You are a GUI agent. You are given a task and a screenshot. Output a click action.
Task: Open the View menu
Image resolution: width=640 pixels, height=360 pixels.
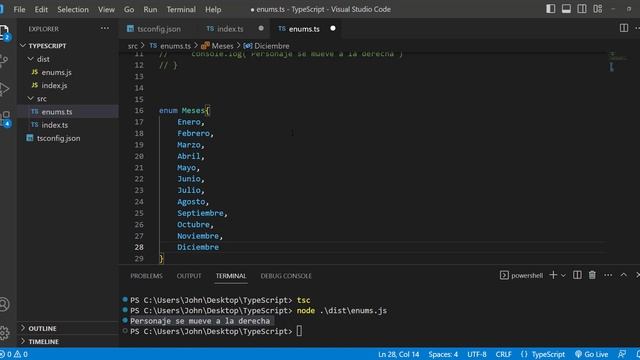click(x=106, y=9)
